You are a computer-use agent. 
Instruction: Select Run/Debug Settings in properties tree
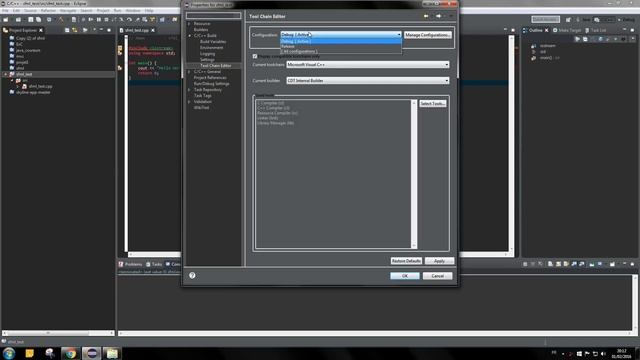pyautogui.click(x=211, y=84)
